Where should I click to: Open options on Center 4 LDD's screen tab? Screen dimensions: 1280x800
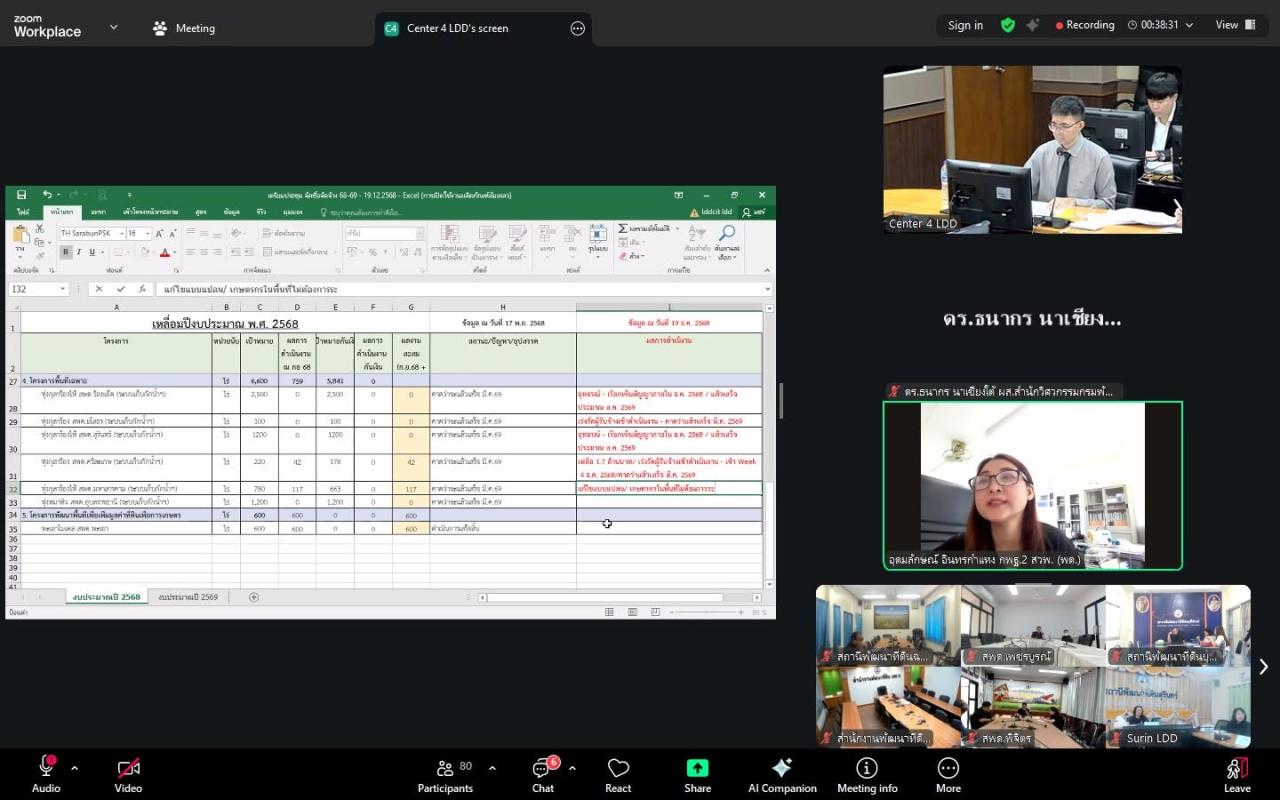pyautogui.click(x=577, y=28)
